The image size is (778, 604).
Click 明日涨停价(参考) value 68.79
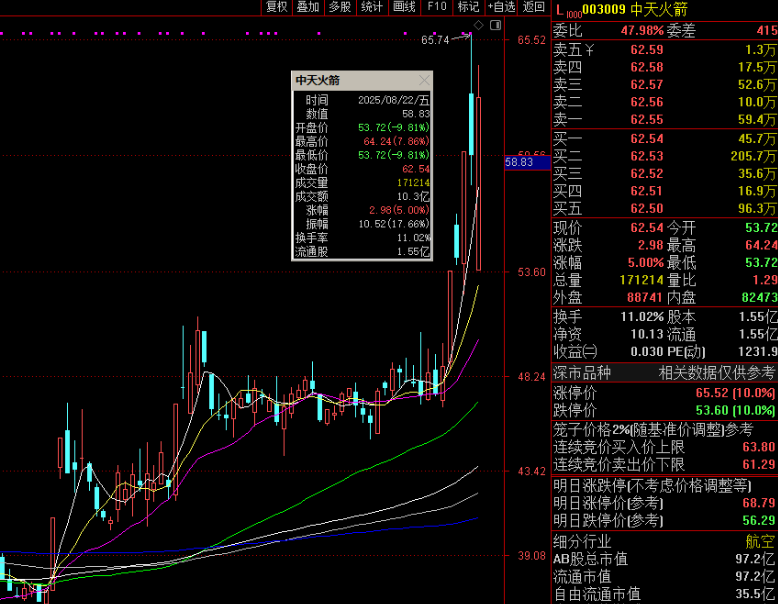[x=758, y=503]
